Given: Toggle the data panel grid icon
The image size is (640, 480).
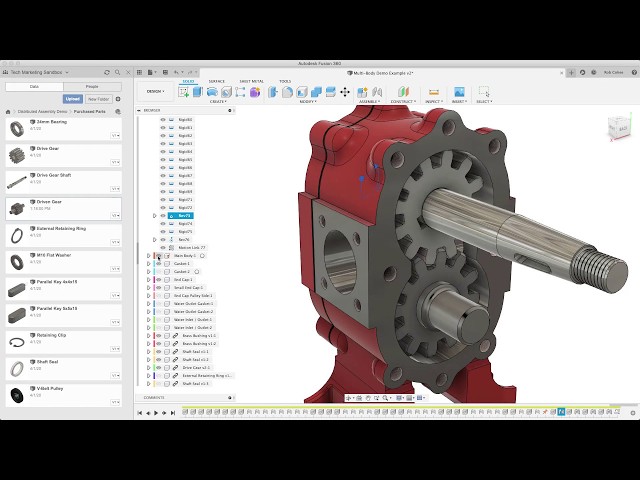Looking at the screenshot, I should [140, 72].
